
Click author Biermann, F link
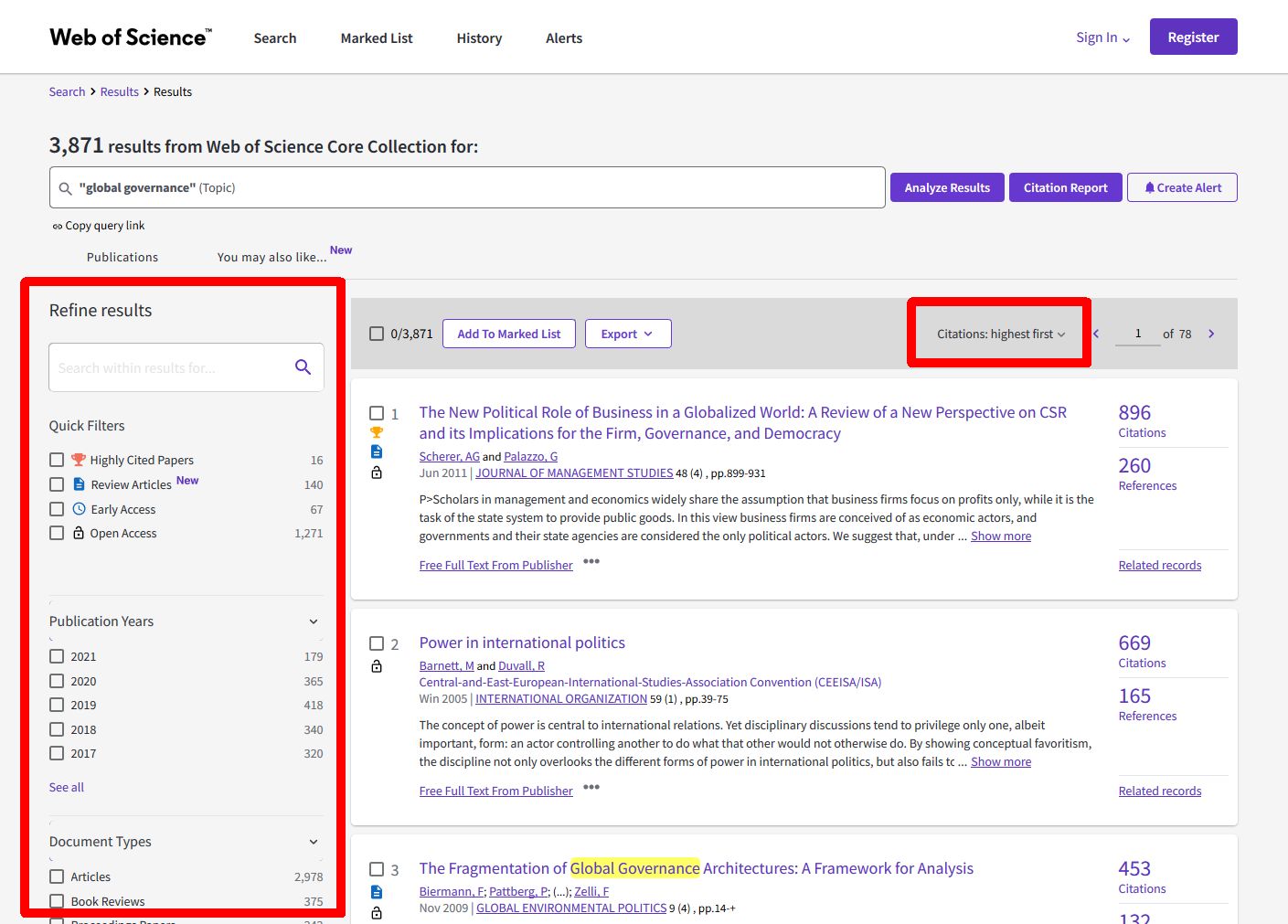[452, 892]
